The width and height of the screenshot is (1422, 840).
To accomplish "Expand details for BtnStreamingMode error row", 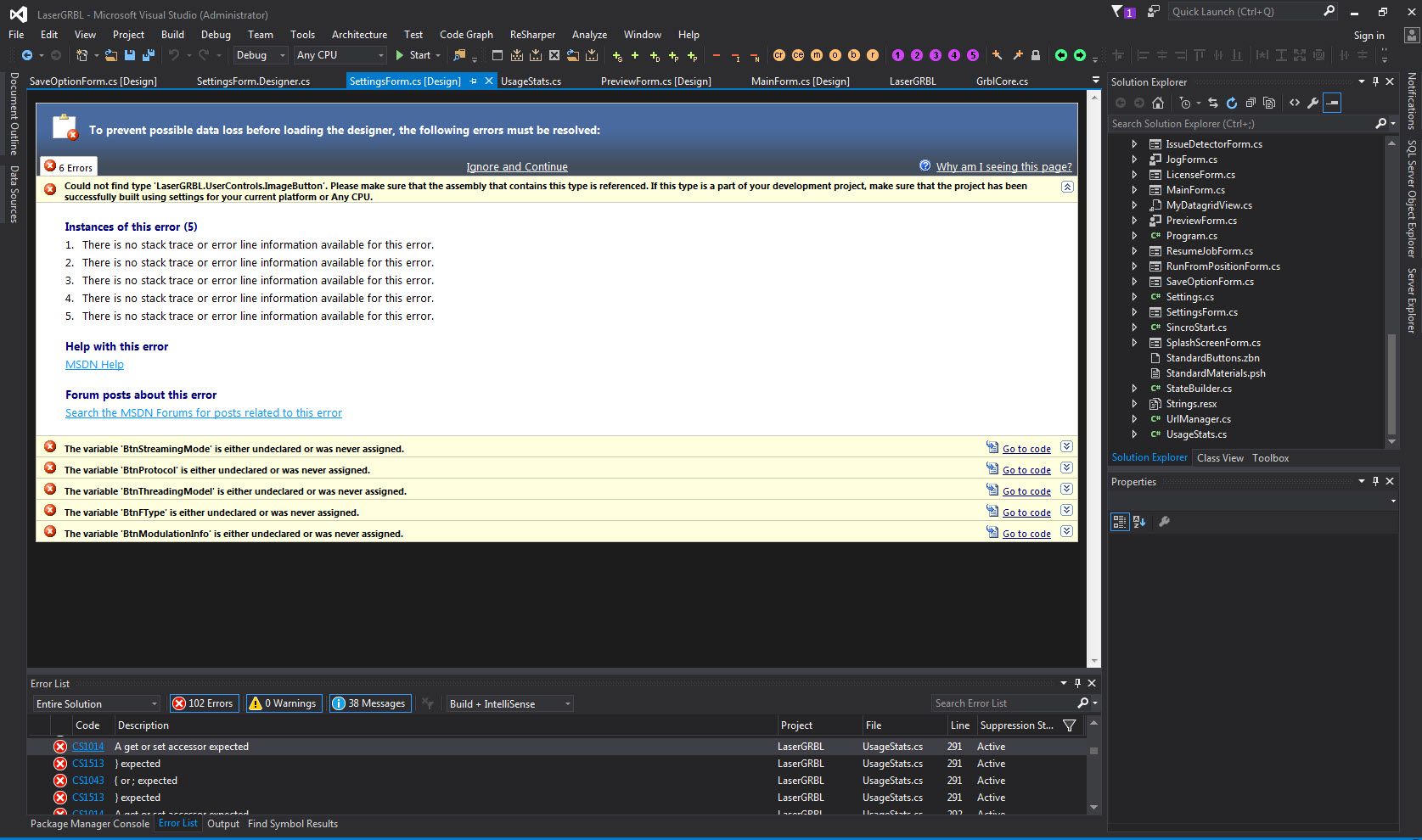I will 1067,447.
